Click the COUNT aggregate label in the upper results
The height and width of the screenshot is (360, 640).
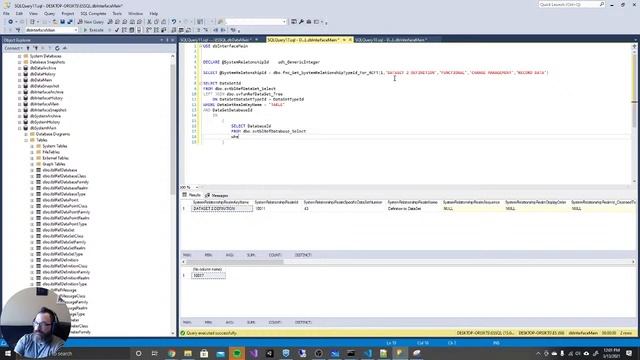pyautogui.click(x=275, y=255)
